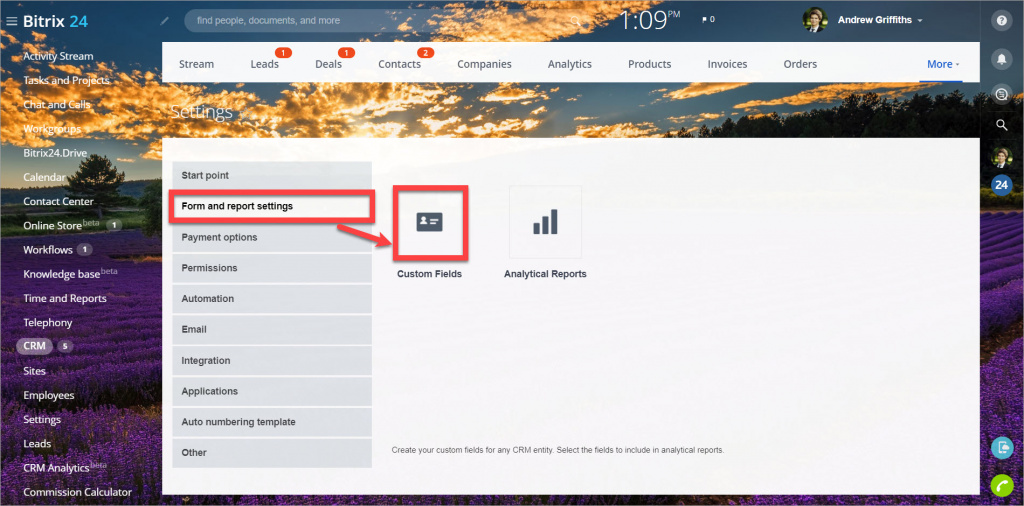Expand the Andrew Griffiths user dropdown
Image resolution: width=1024 pixels, height=506 pixels.
(920, 21)
